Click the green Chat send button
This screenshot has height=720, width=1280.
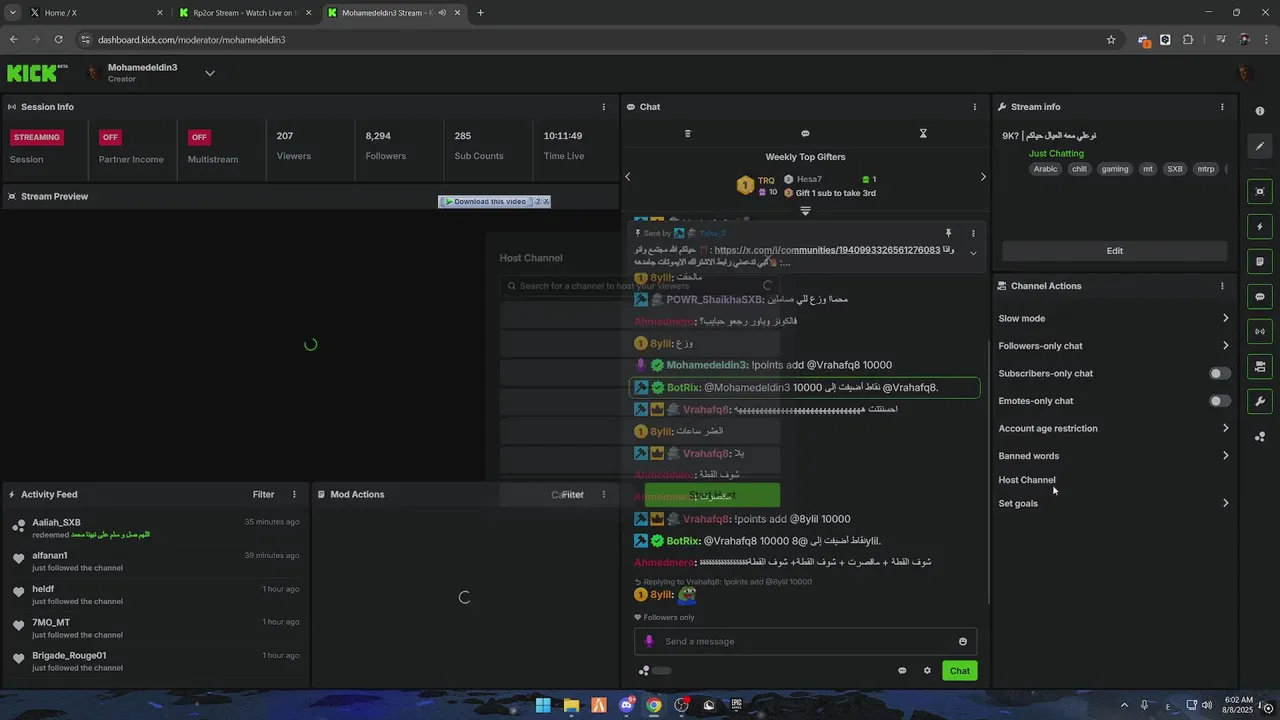[960, 671]
